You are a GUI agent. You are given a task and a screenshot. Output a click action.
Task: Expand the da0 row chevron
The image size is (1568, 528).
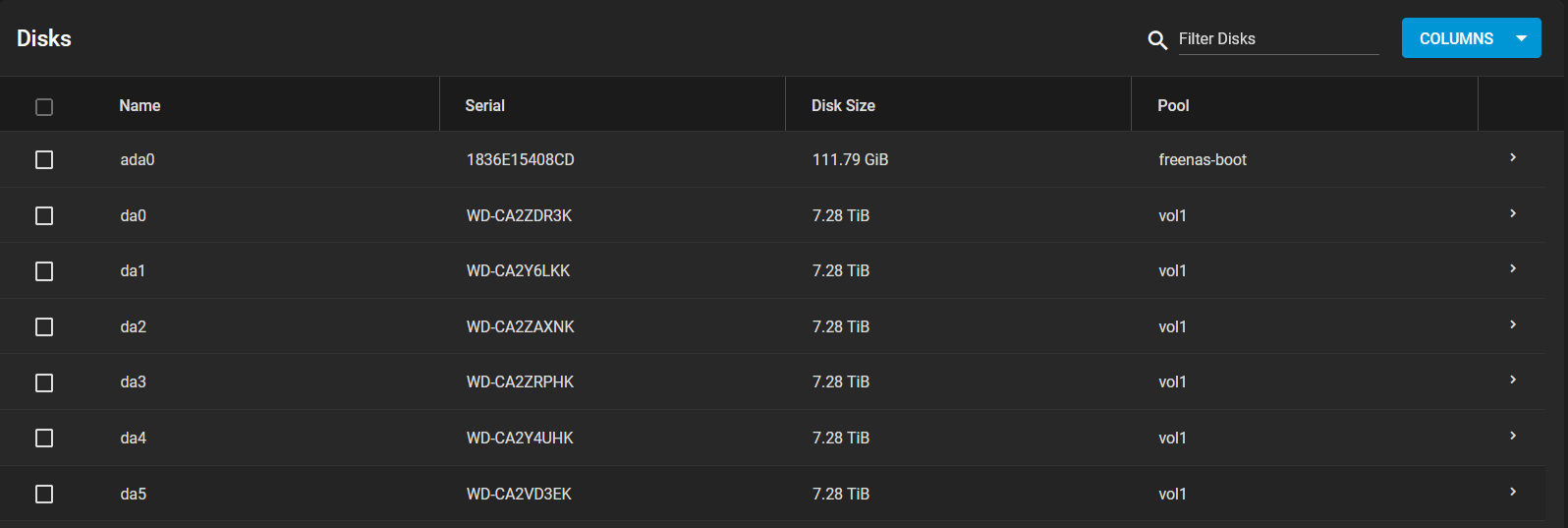pos(1513,213)
